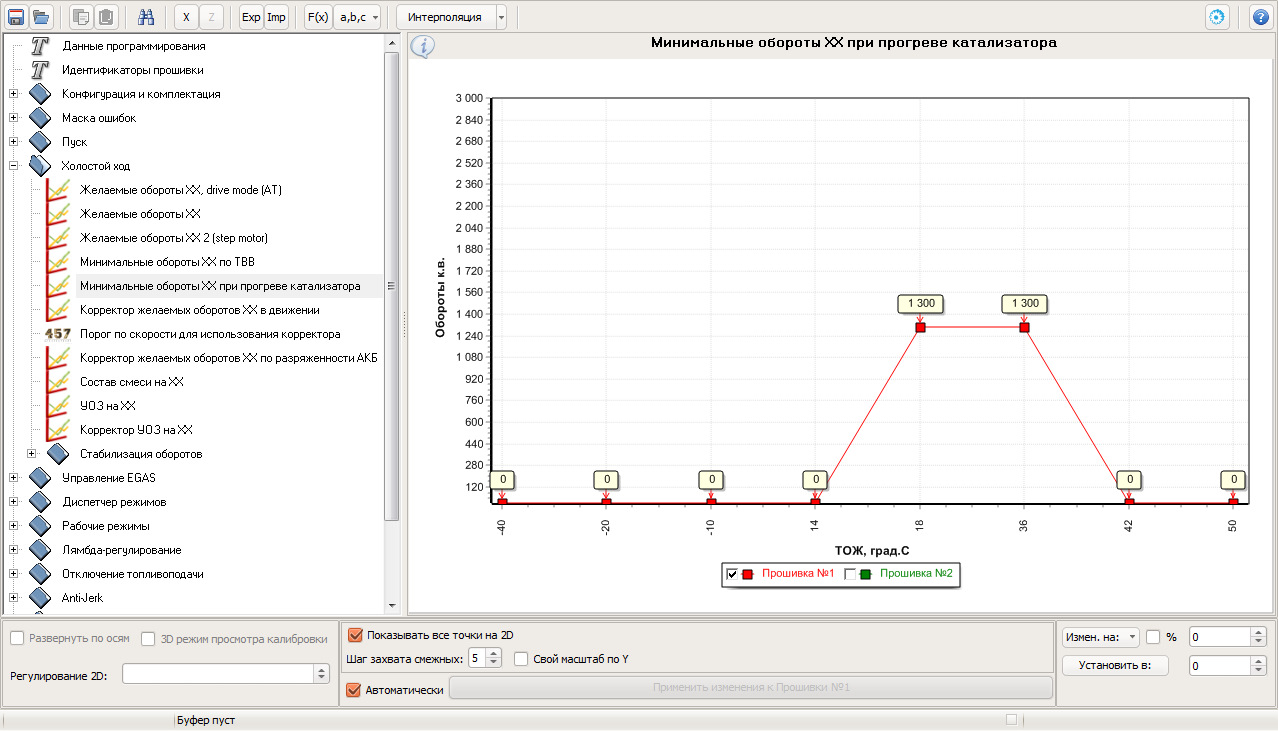Open settings with the gear icon

(x=1217, y=17)
